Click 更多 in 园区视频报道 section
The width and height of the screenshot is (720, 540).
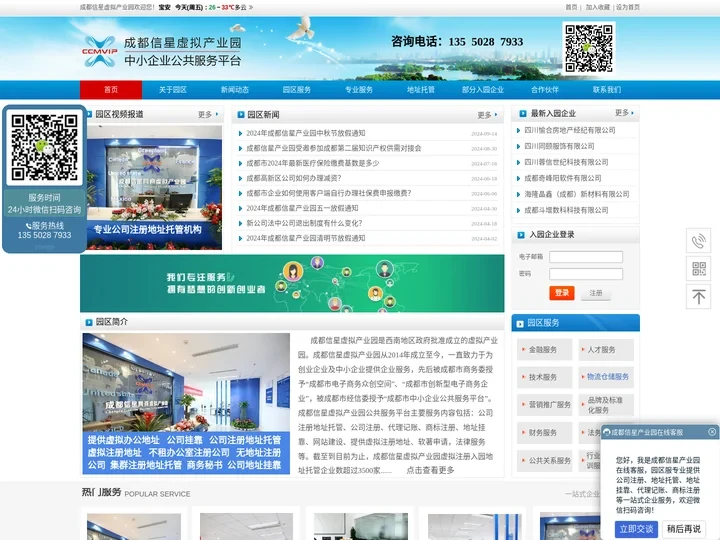(208, 114)
